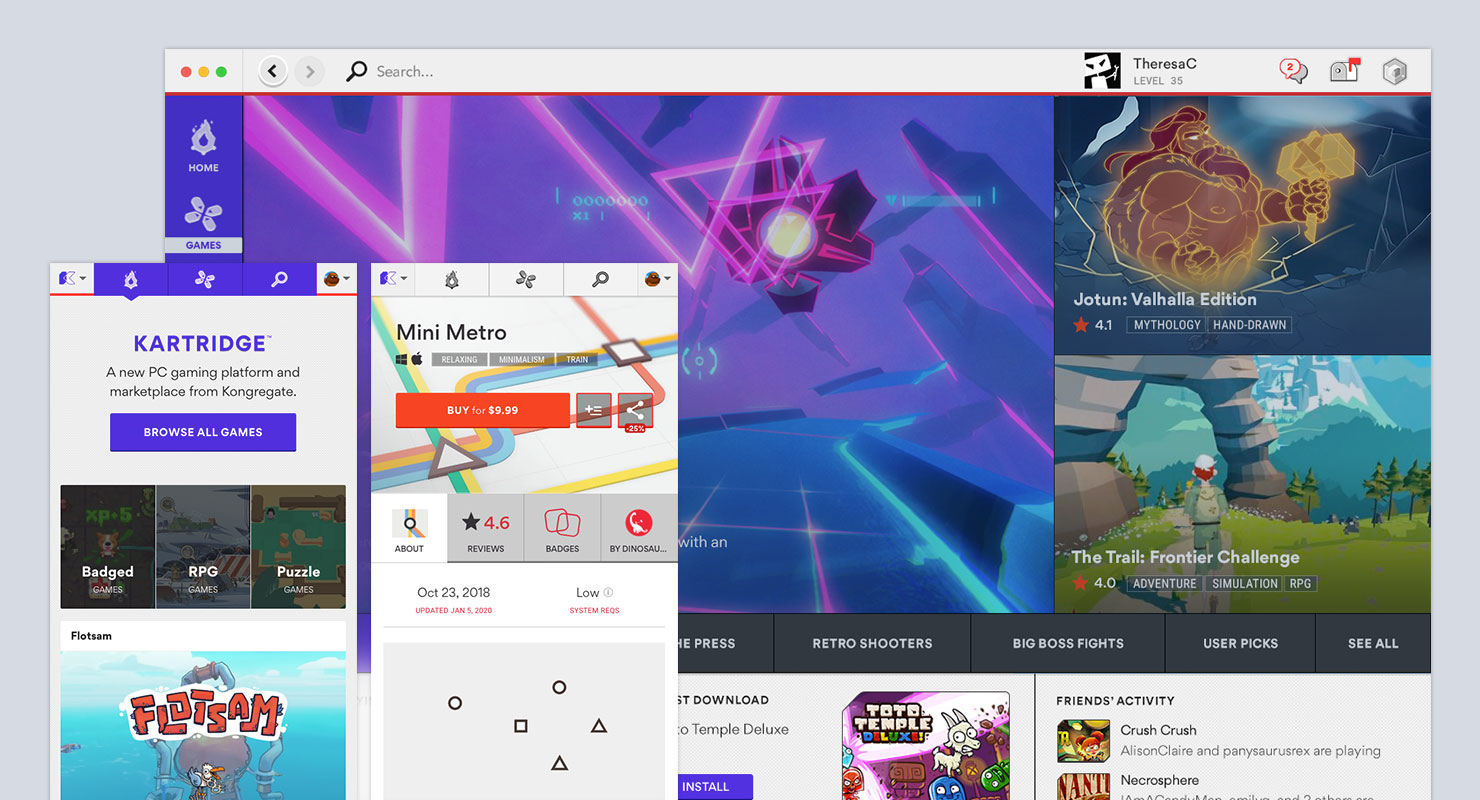This screenshot has height=800, width=1480.
Task: Go to Home in main window sidebar
Action: pyautogui.click(x=203, y=147)
